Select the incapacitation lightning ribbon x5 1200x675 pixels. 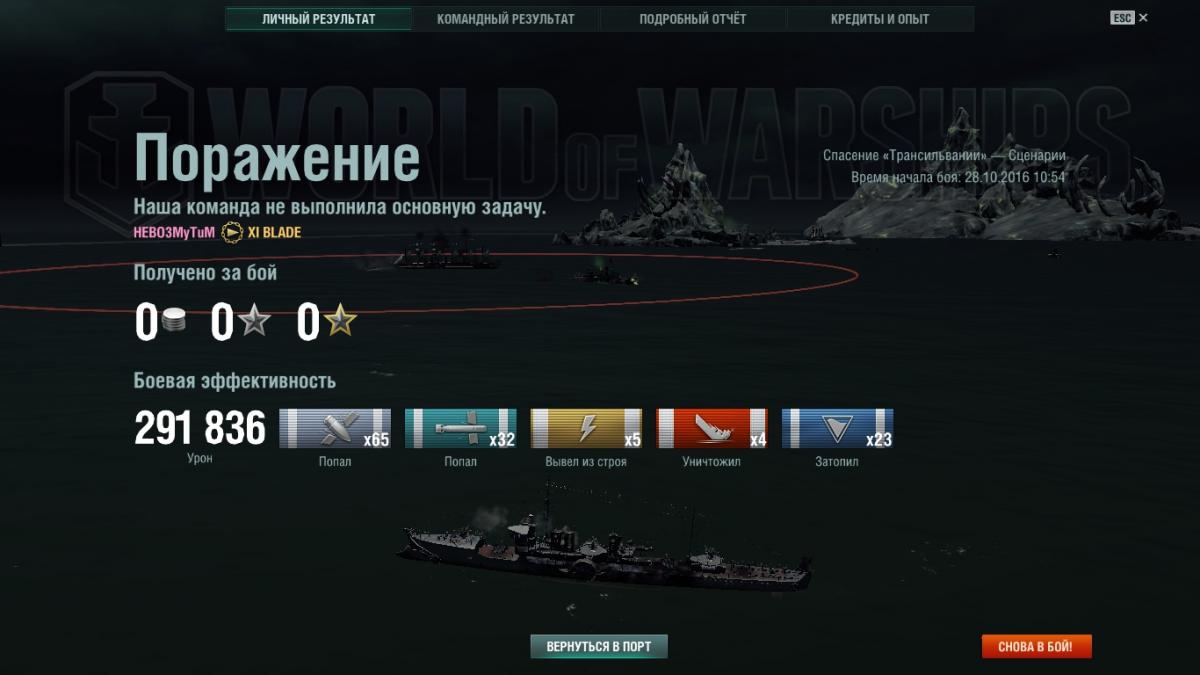[587, 428]
